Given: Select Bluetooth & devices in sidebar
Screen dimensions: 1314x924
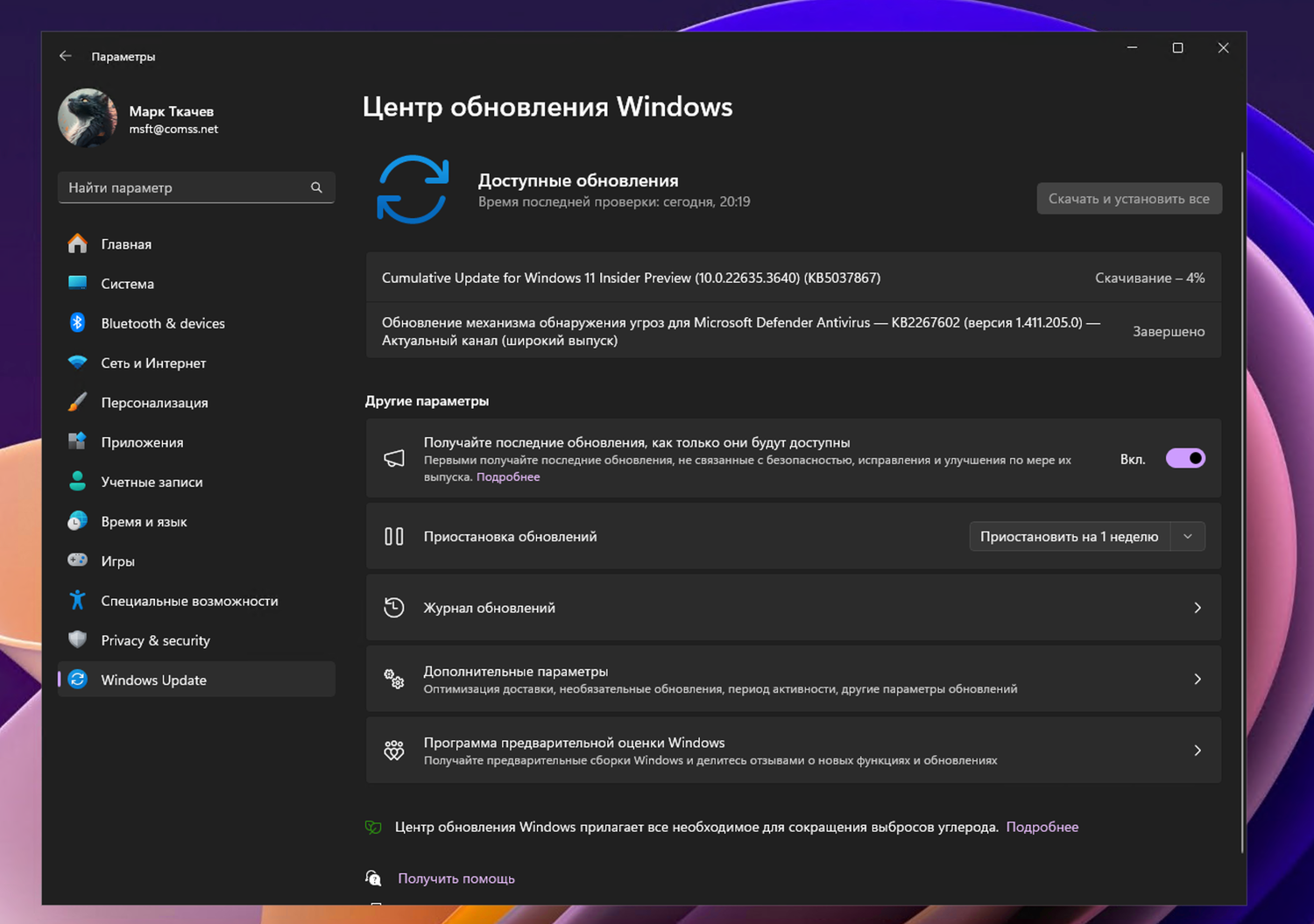Looking at the screenshot, I should pos(196,322).
